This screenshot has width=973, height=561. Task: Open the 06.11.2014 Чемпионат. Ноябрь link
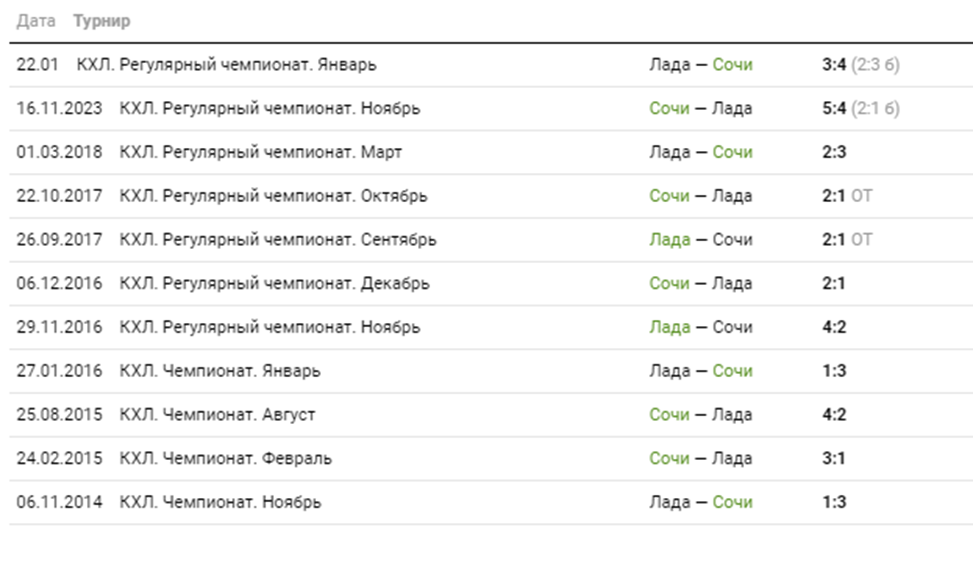point(220,502)
